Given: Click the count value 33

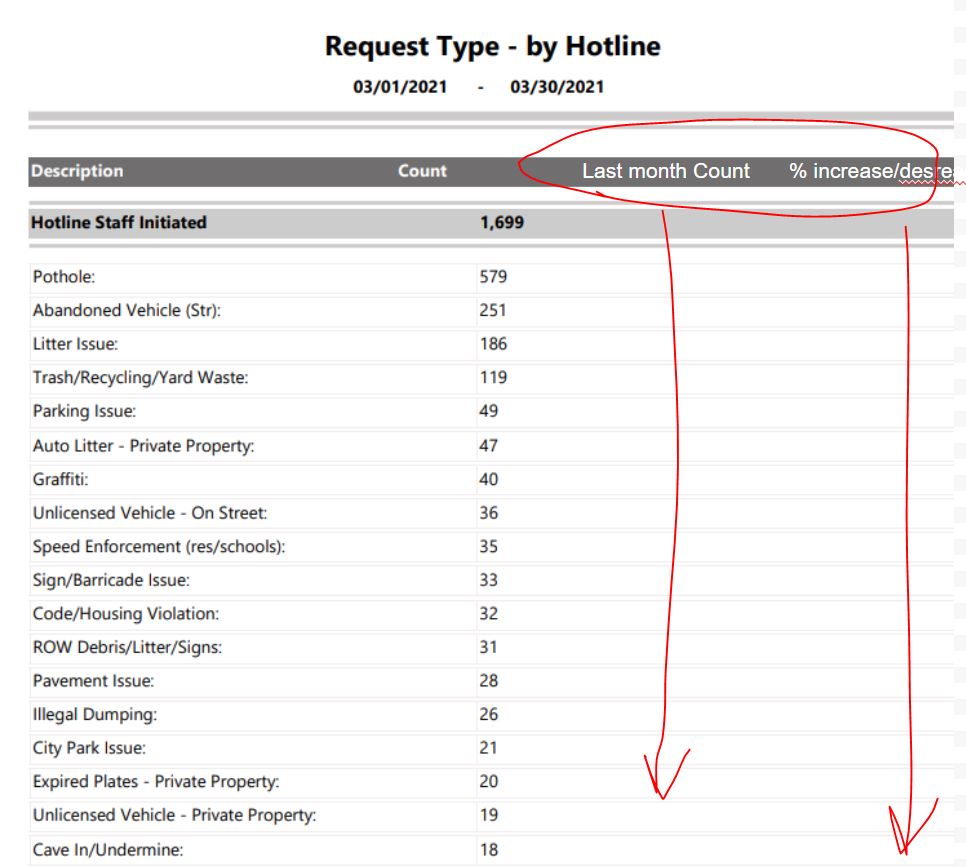Looking at the screenshot, I should [489, 580].
